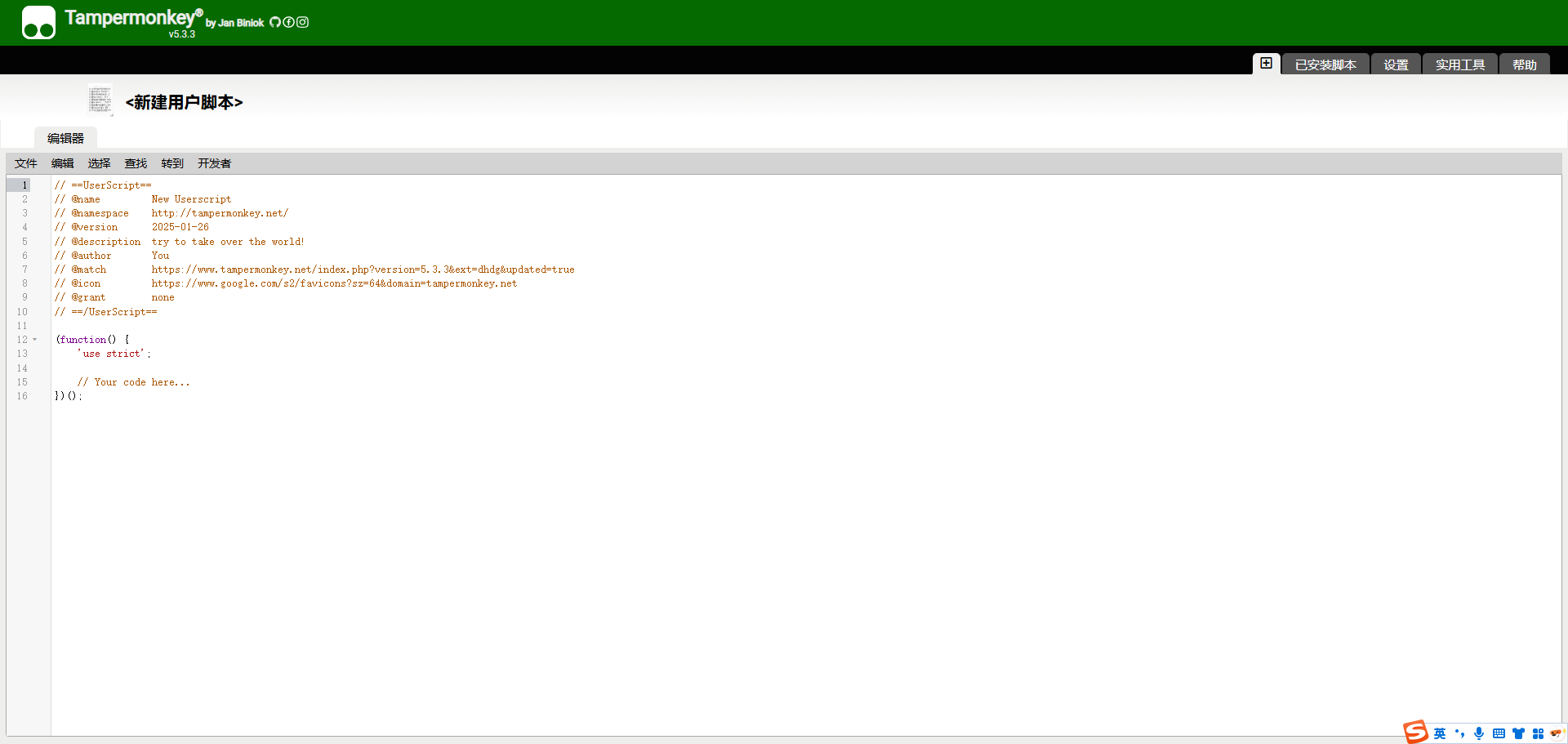Click the IME mascot avatar icon
Viewport: 1568px width, 744px height.
tap(1557, 733)
